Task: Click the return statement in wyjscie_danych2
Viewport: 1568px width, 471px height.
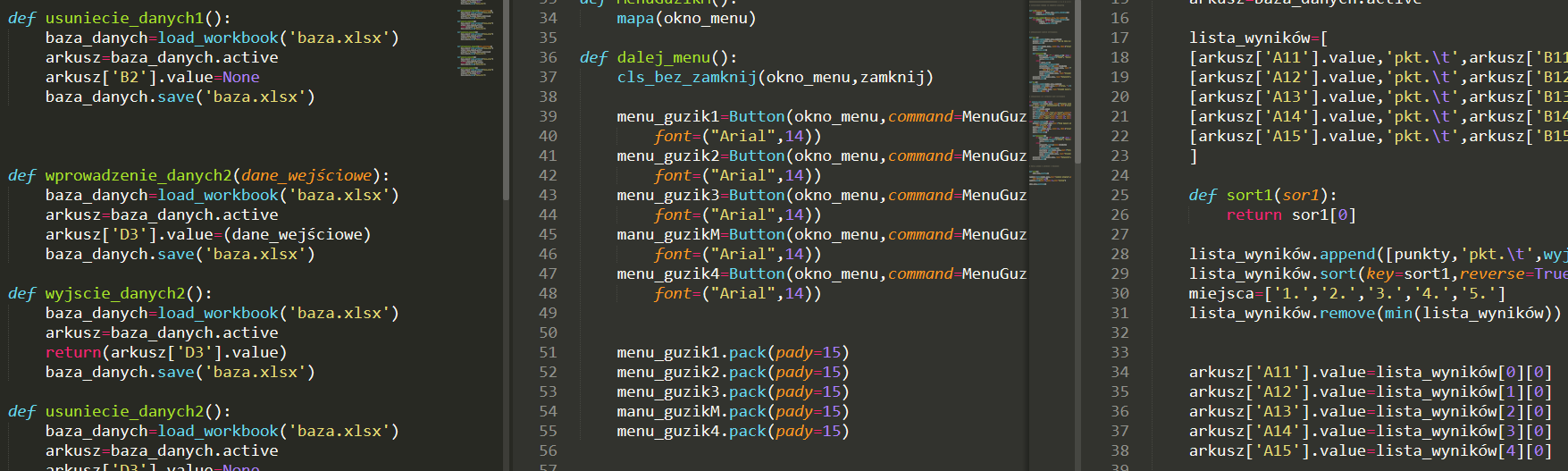Action: tap(165, 352)
